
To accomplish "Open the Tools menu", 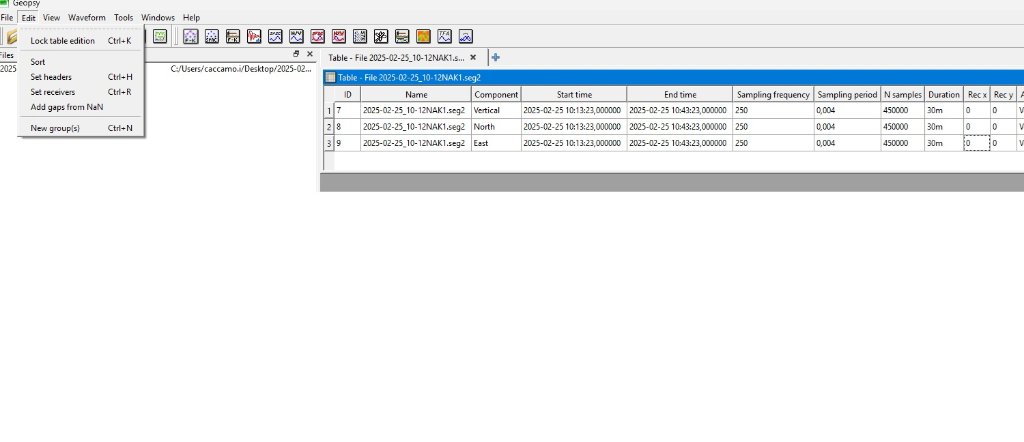I will tap(123, 18).
